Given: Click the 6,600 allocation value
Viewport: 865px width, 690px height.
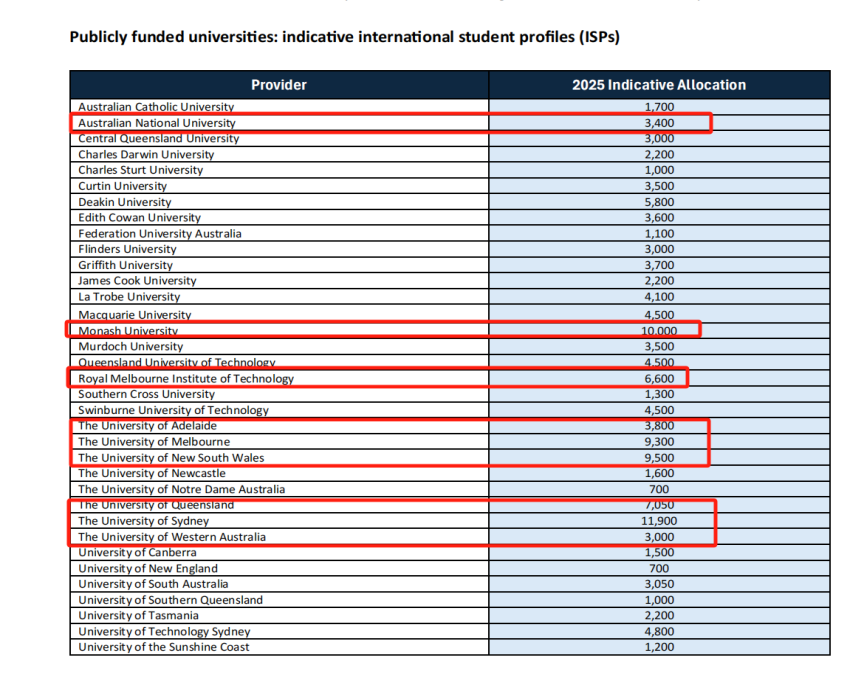Looking at the screenshot, I should point(659,378).
